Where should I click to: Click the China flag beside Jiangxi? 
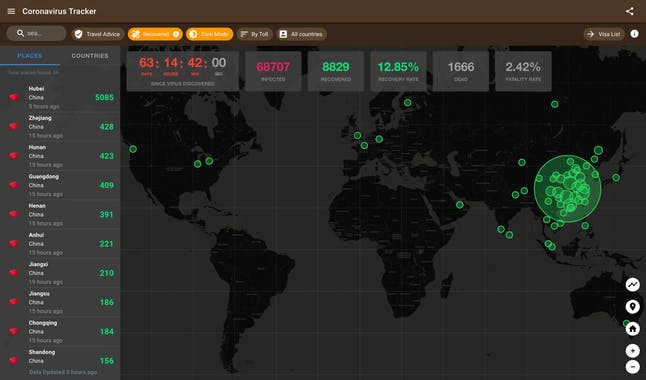coord(14,272)
